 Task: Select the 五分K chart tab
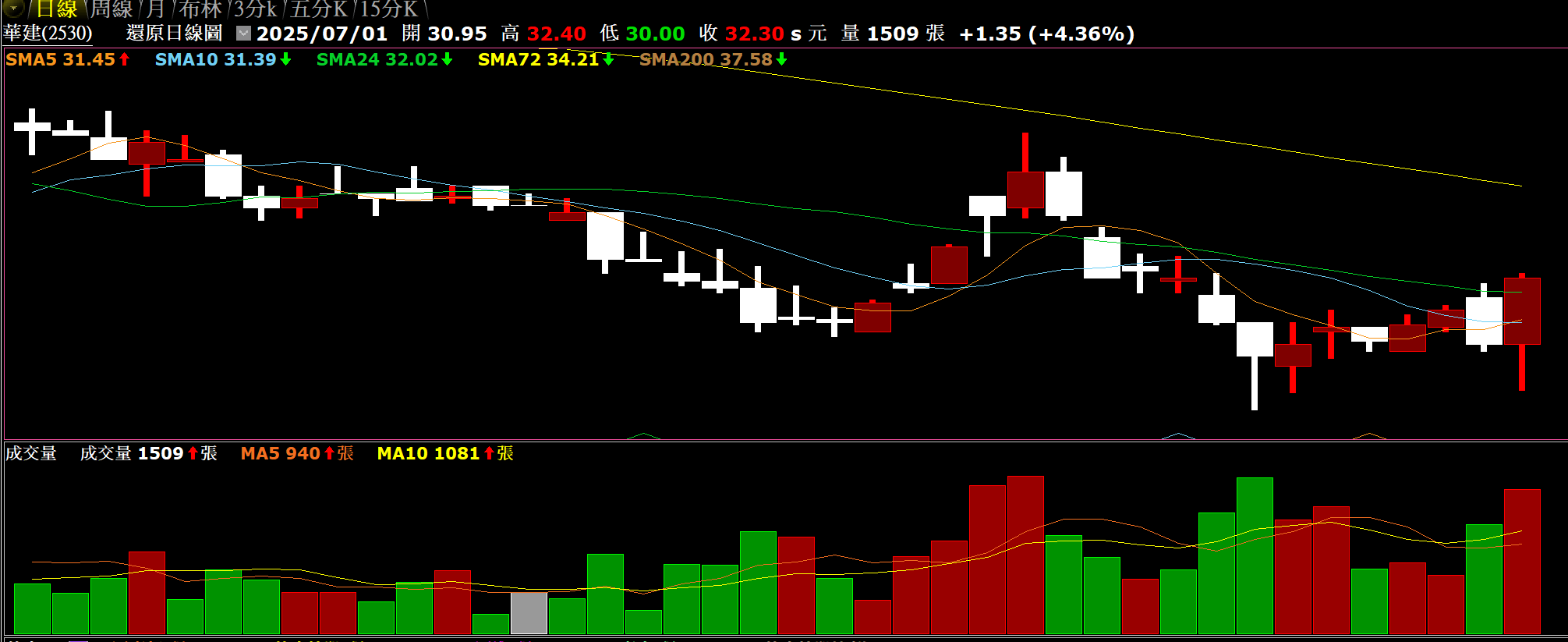pyautogui.click(x=319, y=9)
